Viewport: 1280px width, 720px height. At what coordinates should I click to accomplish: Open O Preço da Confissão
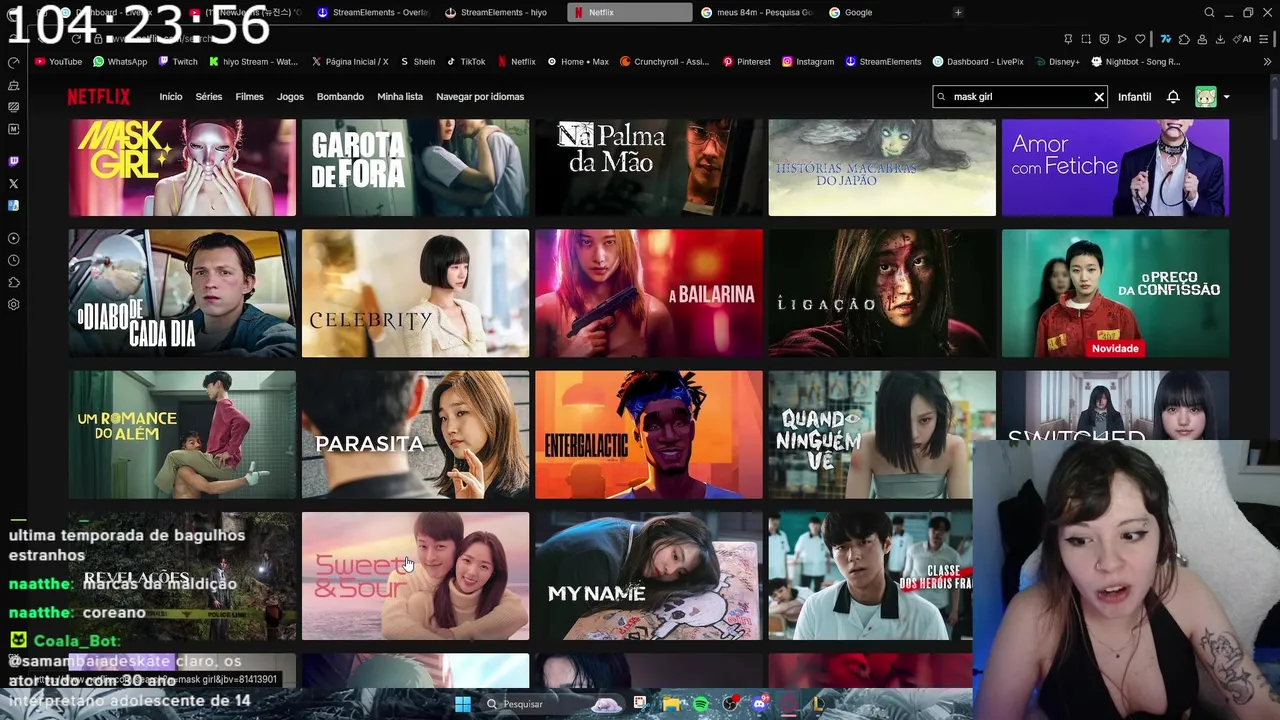point(1115,293)
